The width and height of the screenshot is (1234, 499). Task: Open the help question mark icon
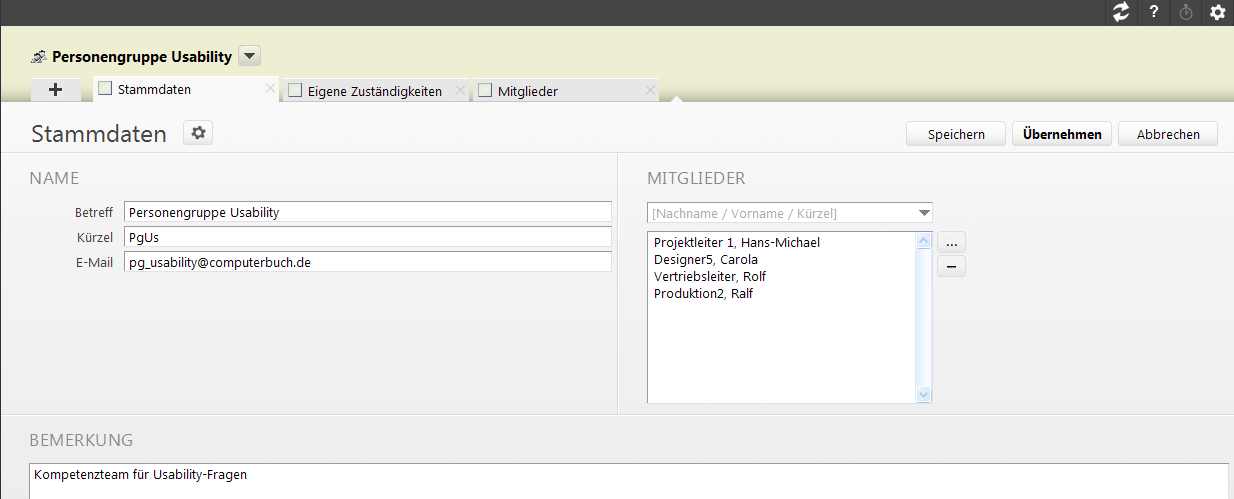tap(1154, 13)
